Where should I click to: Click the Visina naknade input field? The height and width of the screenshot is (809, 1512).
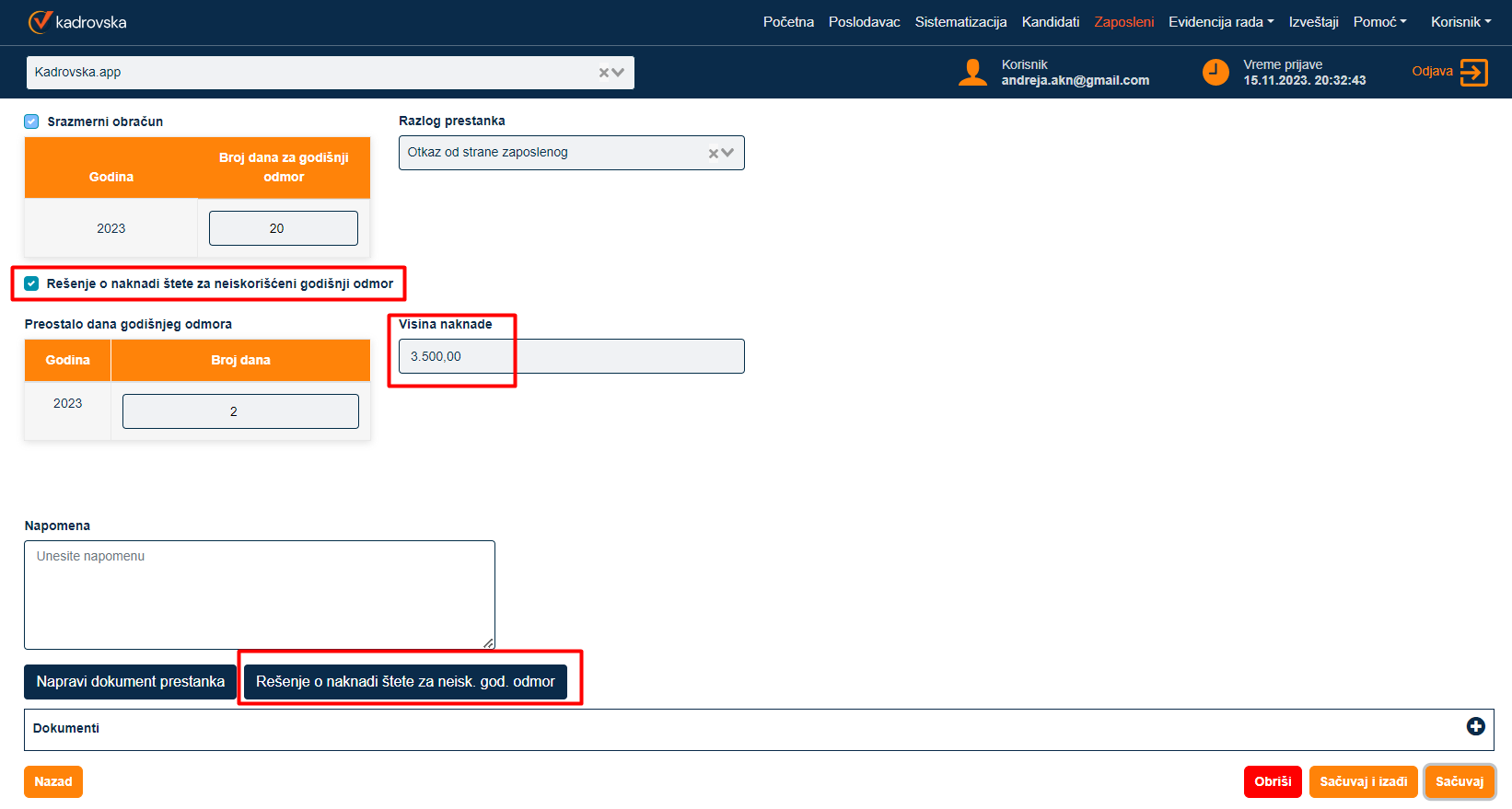point(571,356)
